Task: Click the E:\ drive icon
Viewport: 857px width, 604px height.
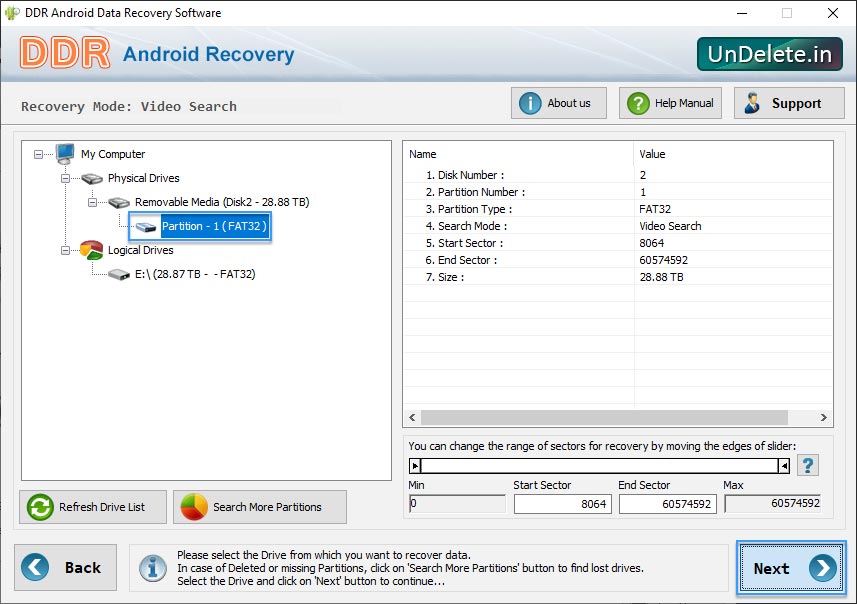Action: (x=119, y=274)
